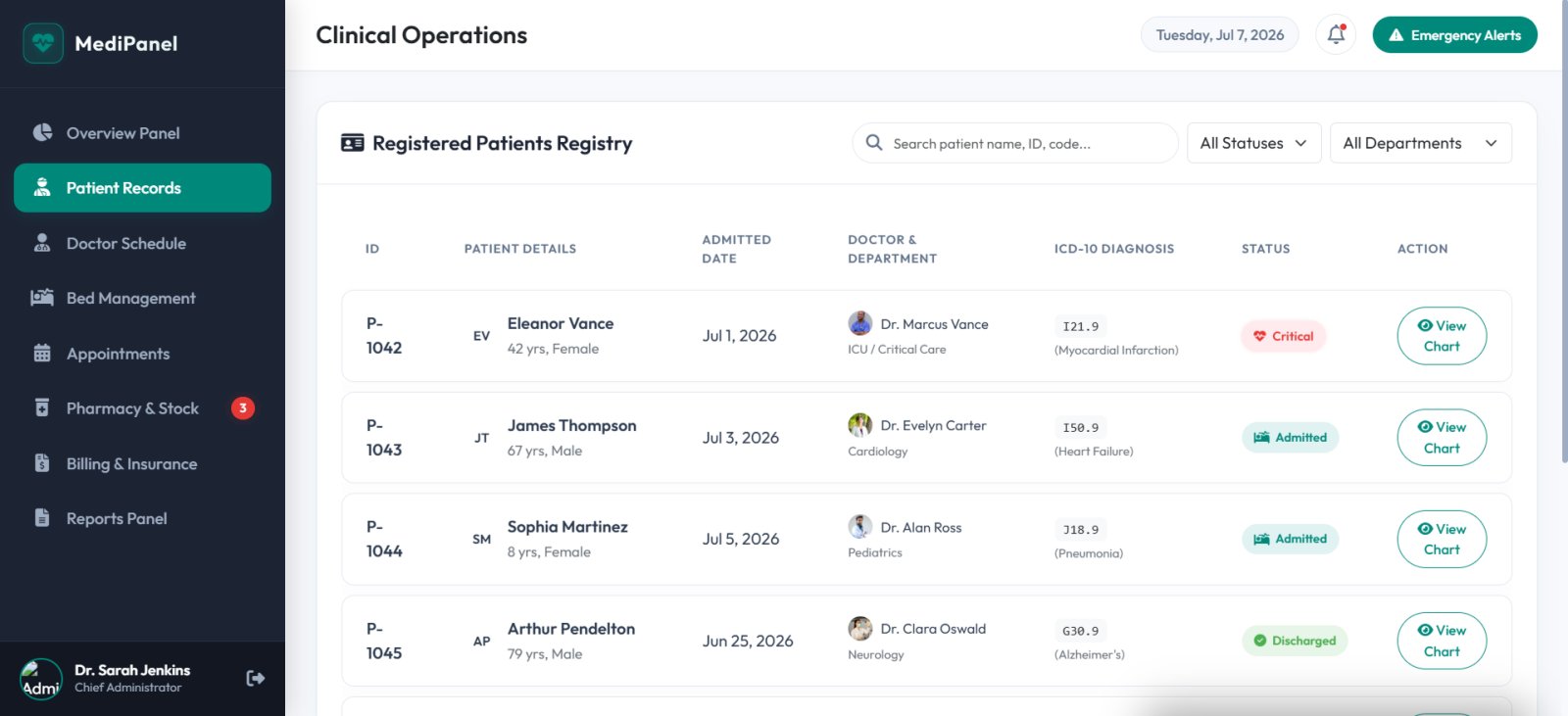Viewport: 1568px width, 716px height.
Task: Click James Thompson's Admitted status badge
Action: 1290,438
